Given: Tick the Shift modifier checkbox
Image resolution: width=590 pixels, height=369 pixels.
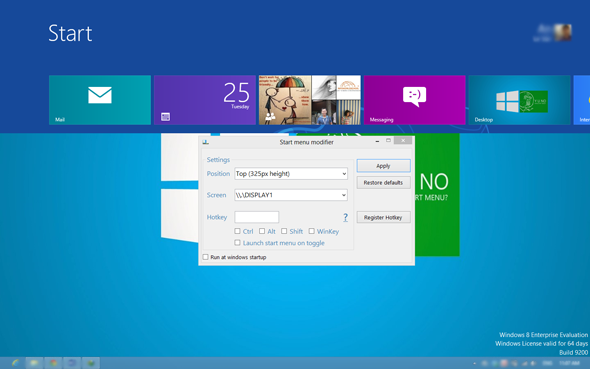Looking at the screenshot, I should point(284,231).
